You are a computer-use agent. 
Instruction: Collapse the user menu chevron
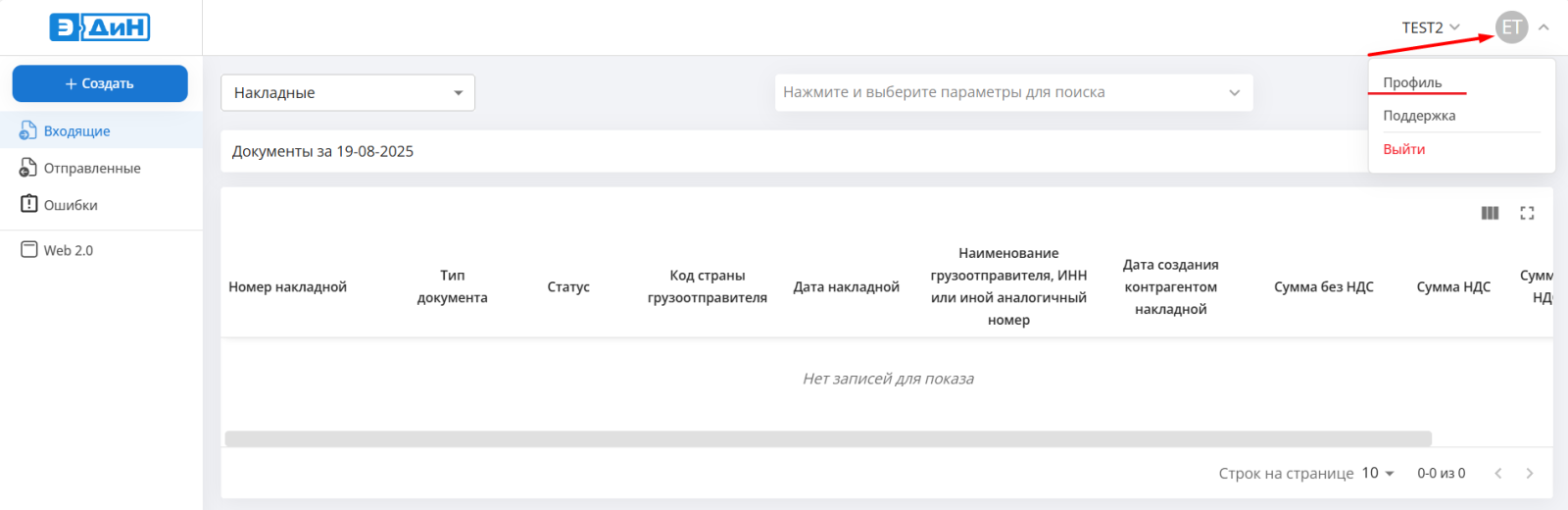click(x=1543, y=27)
